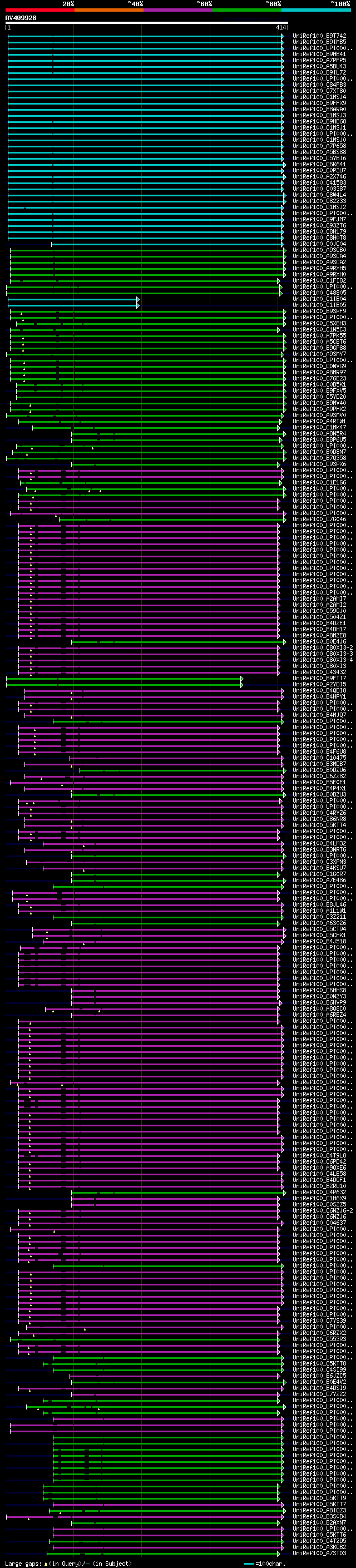Select the UniRef100_C1FI82 hit
Image resolution: width=356 pixels, height=1568 pixels.
[319, 280]
